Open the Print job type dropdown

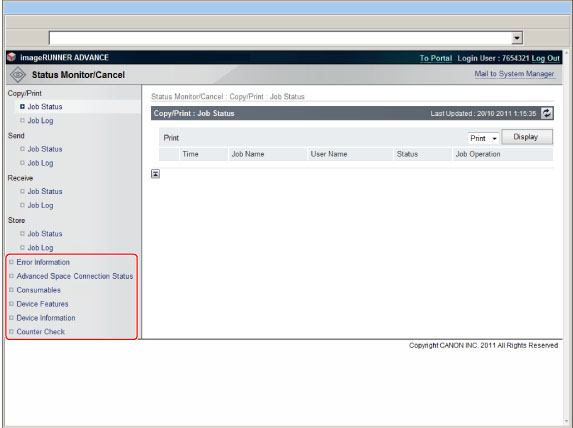(483, 138)
